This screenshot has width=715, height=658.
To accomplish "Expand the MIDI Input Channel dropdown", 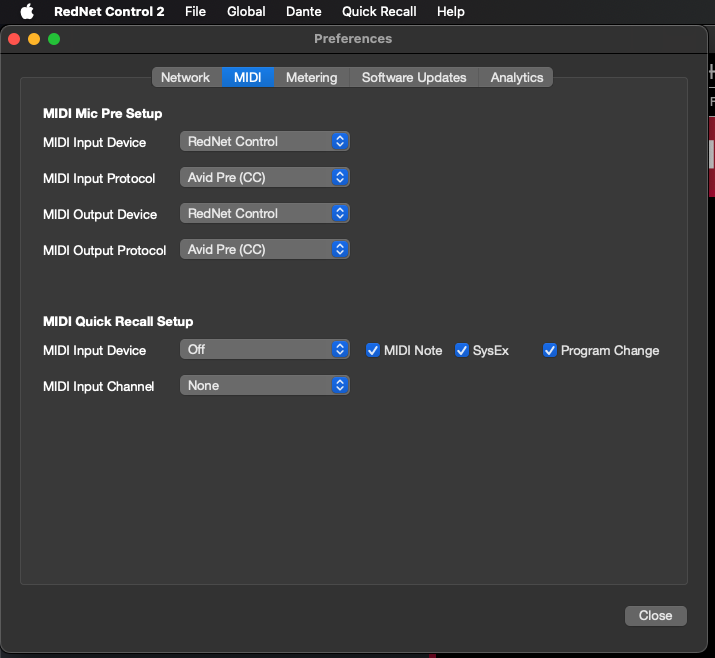I will 265,385.
